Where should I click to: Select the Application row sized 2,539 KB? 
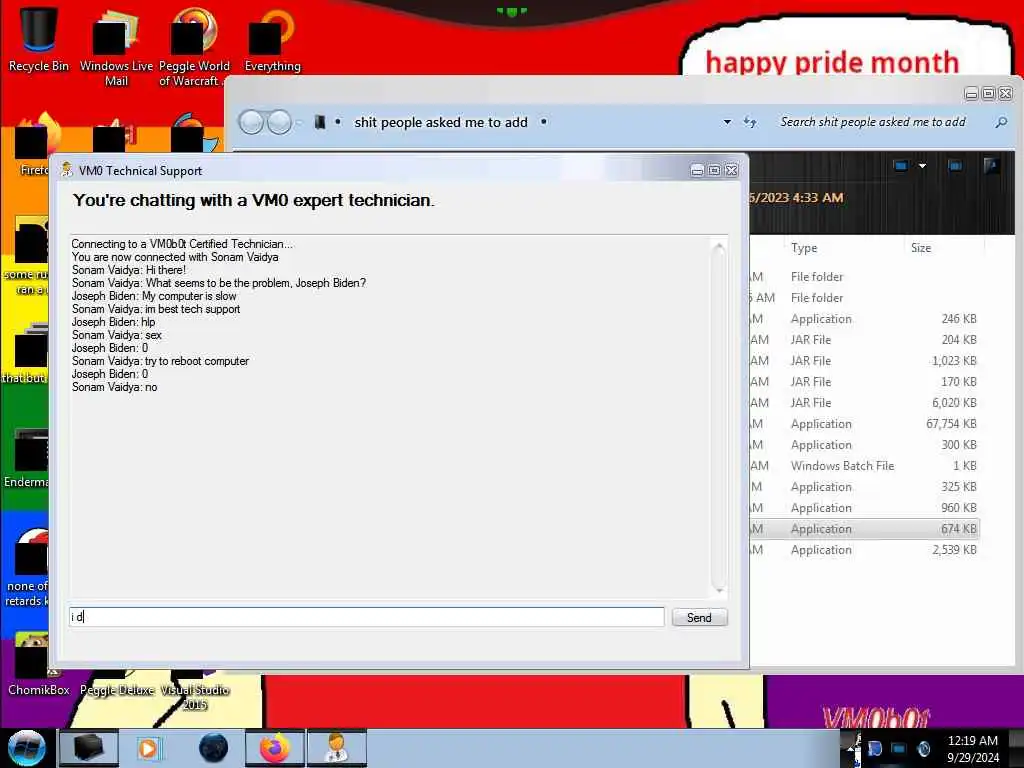pos(864,550)
